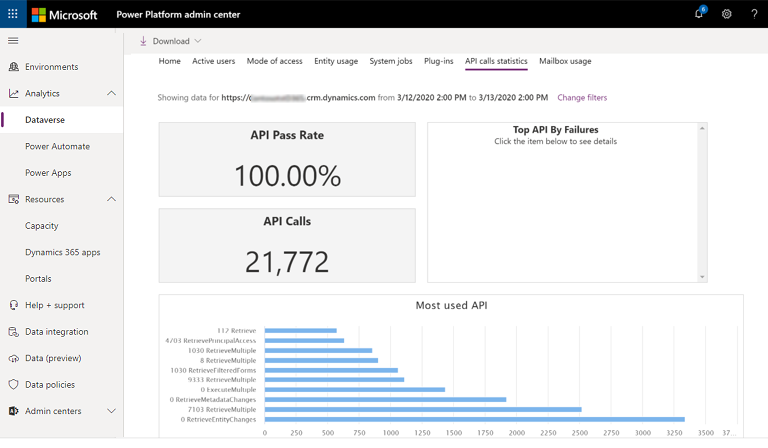Click the API Calls 21,772 card

(x=287, y=246)
